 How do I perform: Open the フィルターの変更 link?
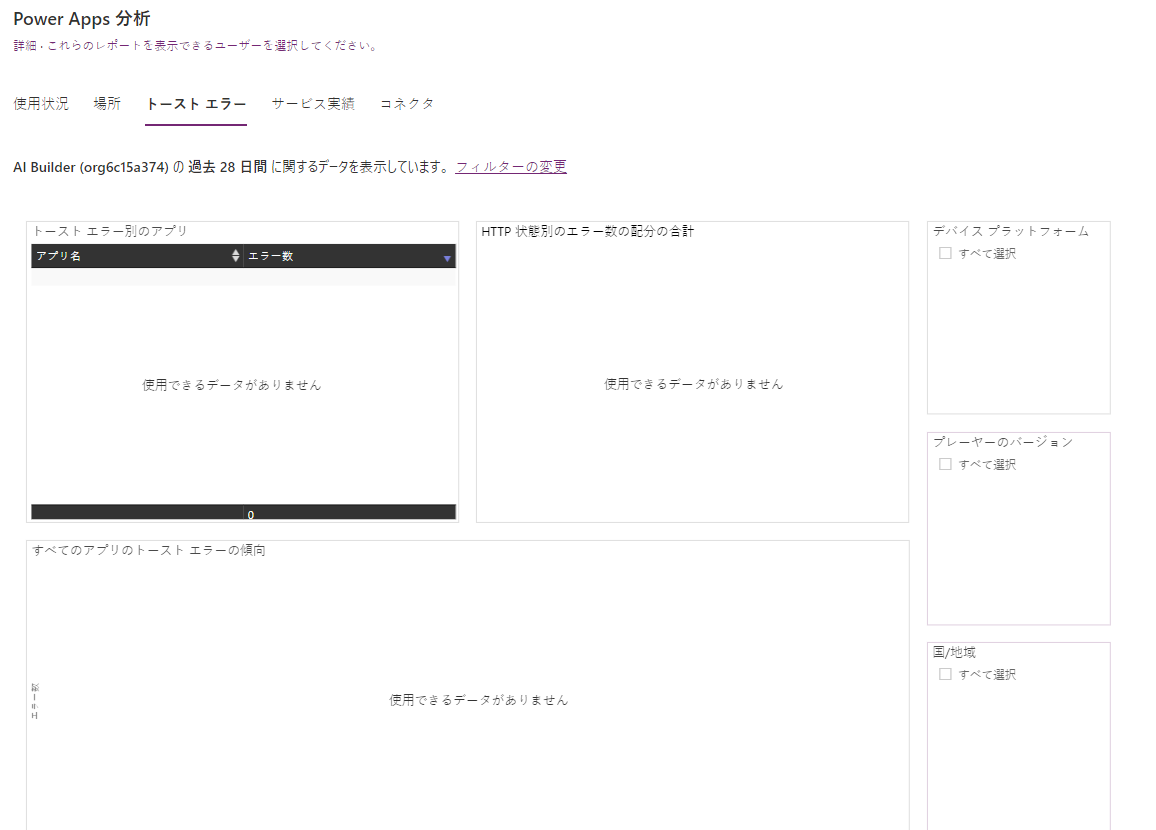512,166
